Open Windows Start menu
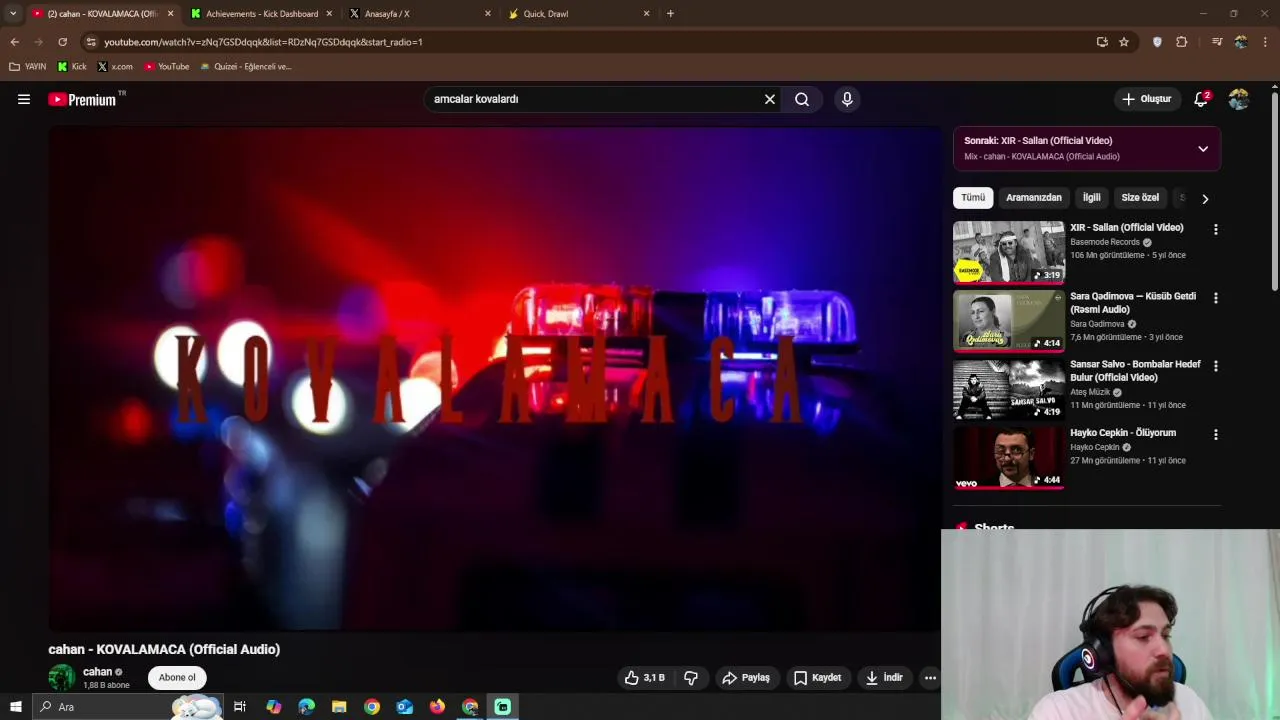 pyautogui.click(x=15, y=707)
